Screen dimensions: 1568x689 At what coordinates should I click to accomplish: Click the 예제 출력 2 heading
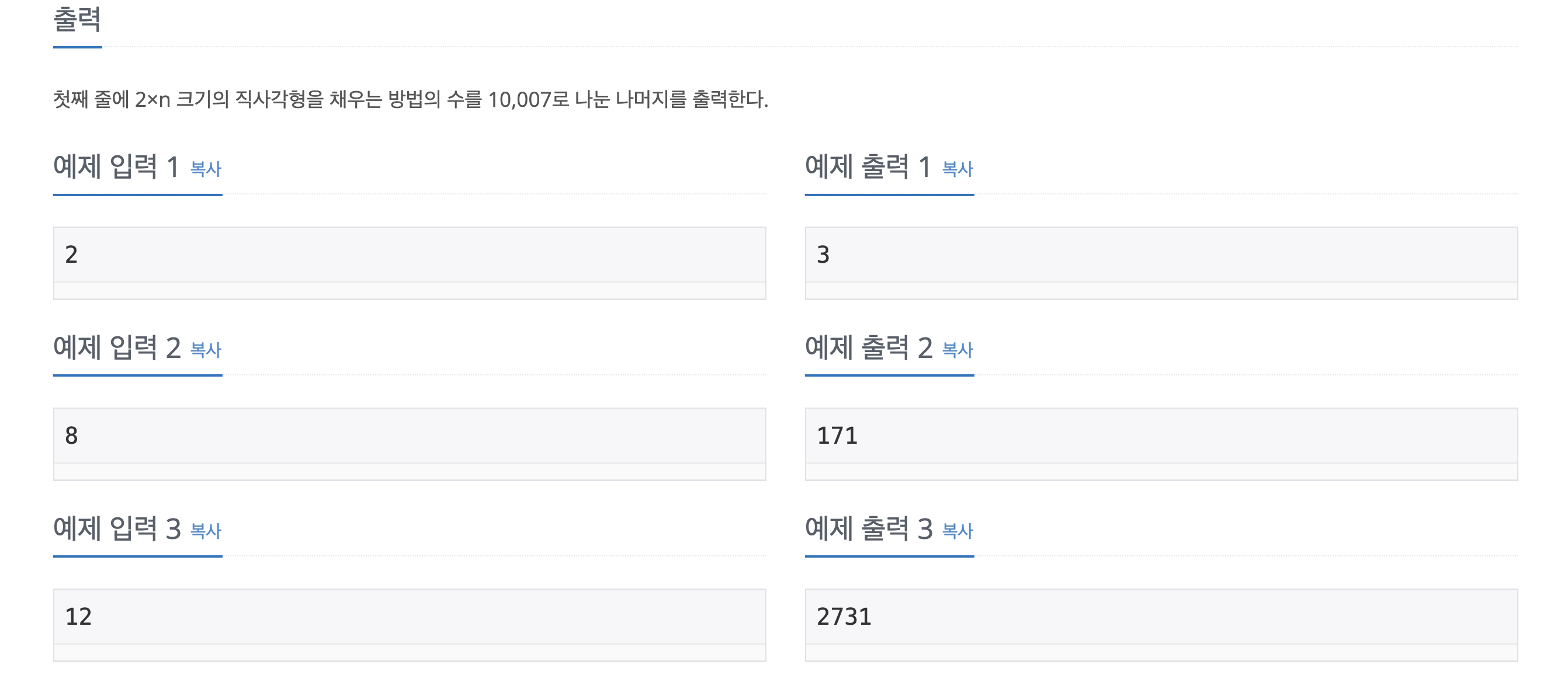869,348
